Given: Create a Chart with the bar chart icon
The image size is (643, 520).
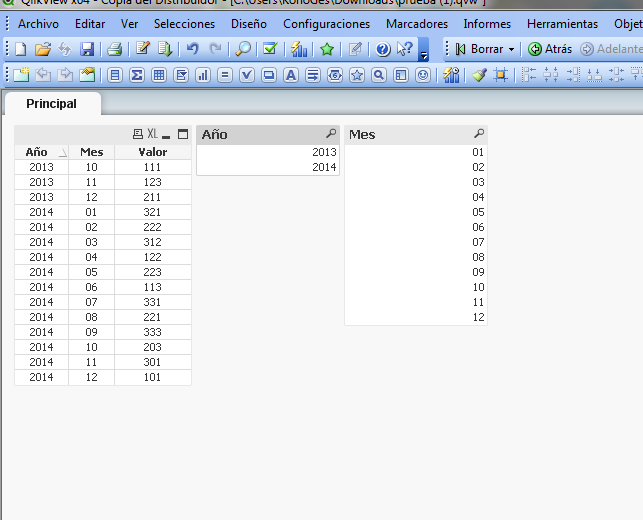Looking at the screenshot, I should tap(203, 75).
